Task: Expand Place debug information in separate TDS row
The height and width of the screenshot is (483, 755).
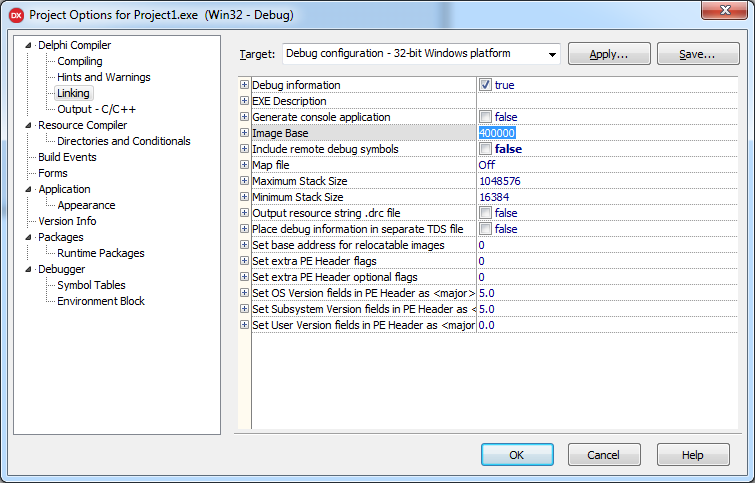Action: point(244,229)
